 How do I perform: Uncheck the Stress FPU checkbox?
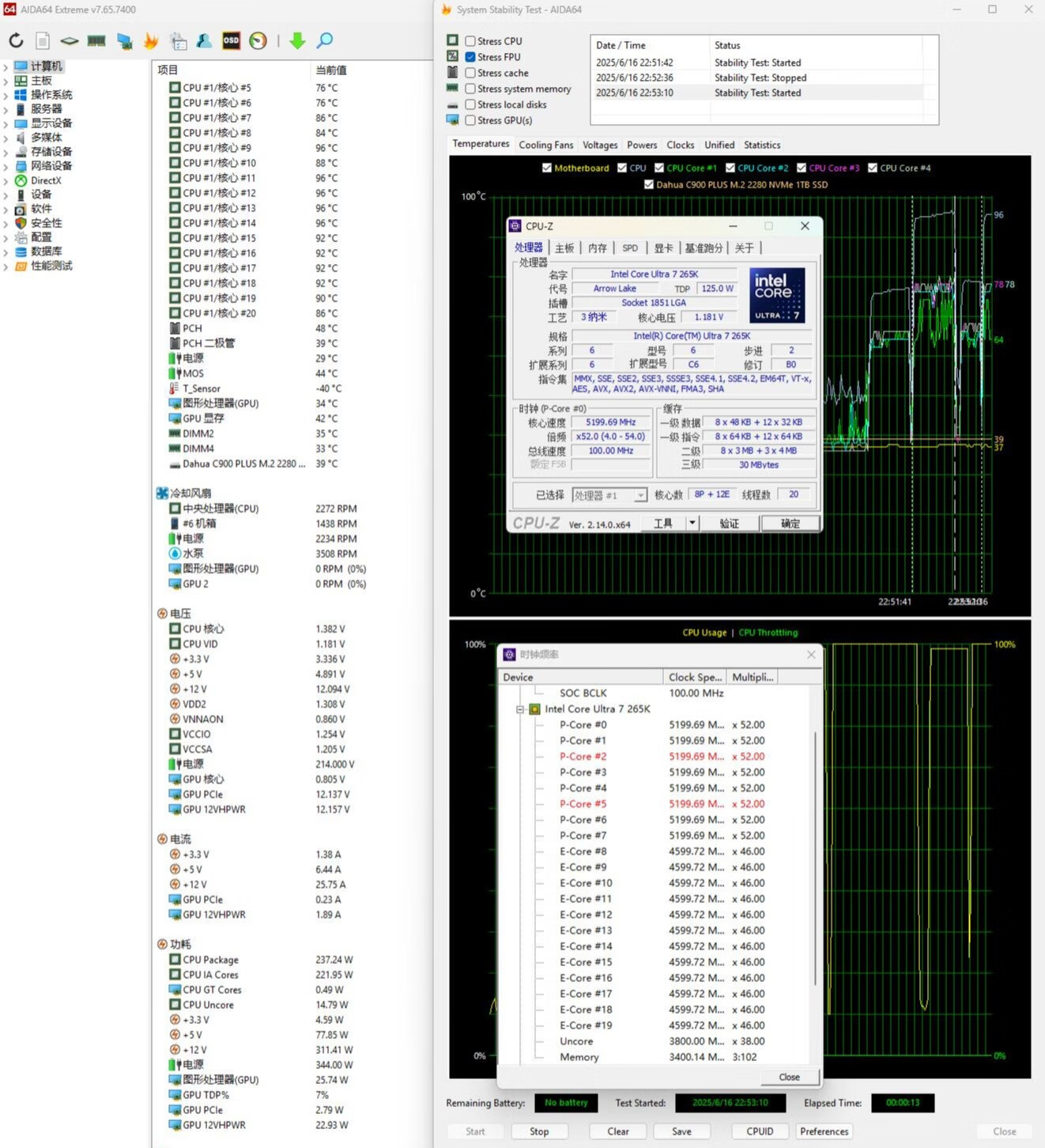[x=470, y=57]
